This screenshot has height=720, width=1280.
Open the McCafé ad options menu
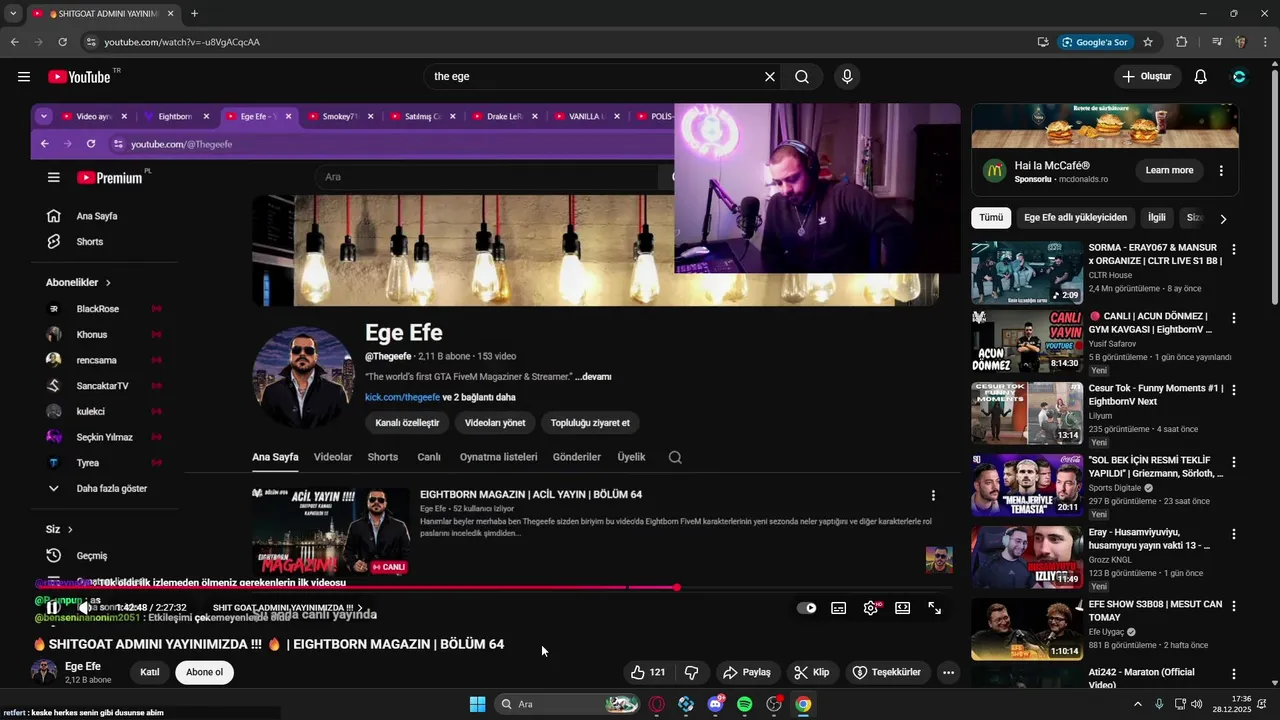tap(1221, 170)
